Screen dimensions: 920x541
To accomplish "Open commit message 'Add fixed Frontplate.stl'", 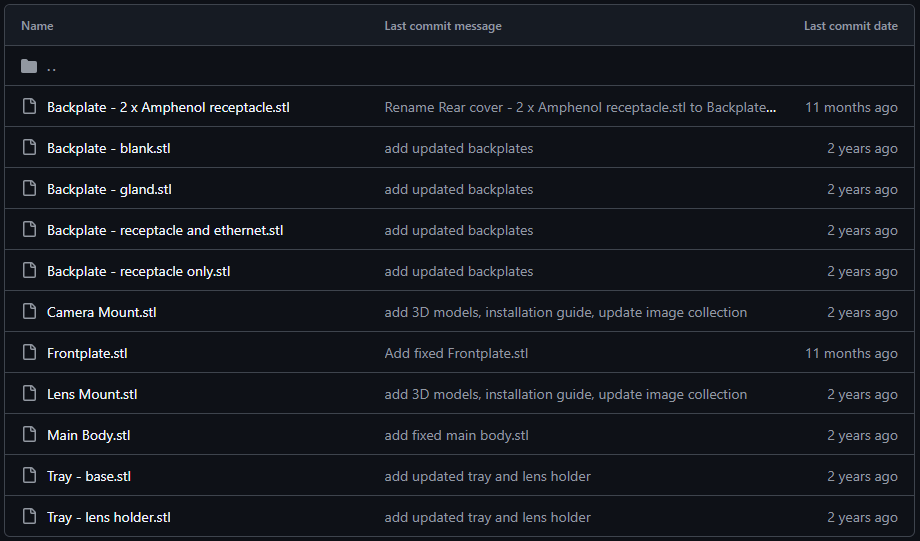I will 456,353.
